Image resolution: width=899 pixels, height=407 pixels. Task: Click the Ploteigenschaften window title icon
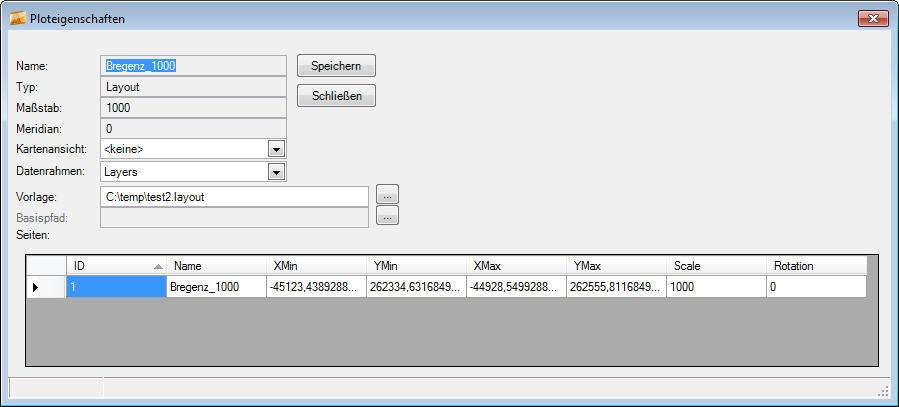(18, 19)
